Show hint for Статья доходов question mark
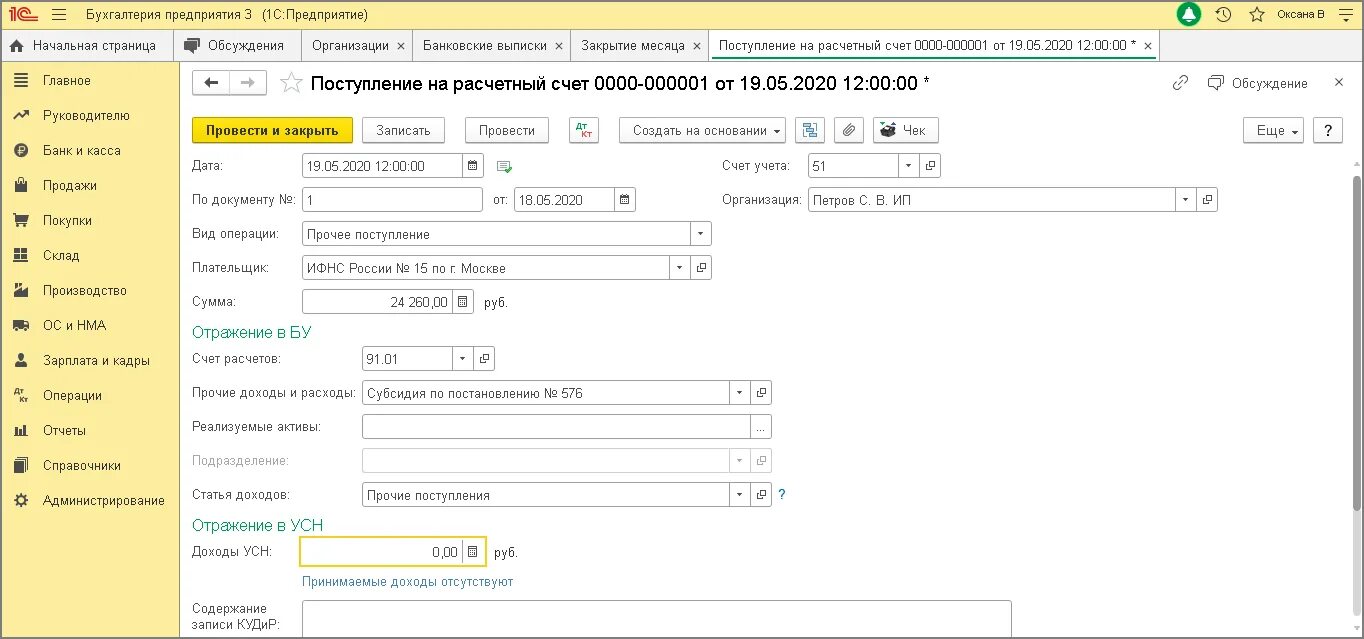Screen dimensions: 1364x639 pos(782,495)
